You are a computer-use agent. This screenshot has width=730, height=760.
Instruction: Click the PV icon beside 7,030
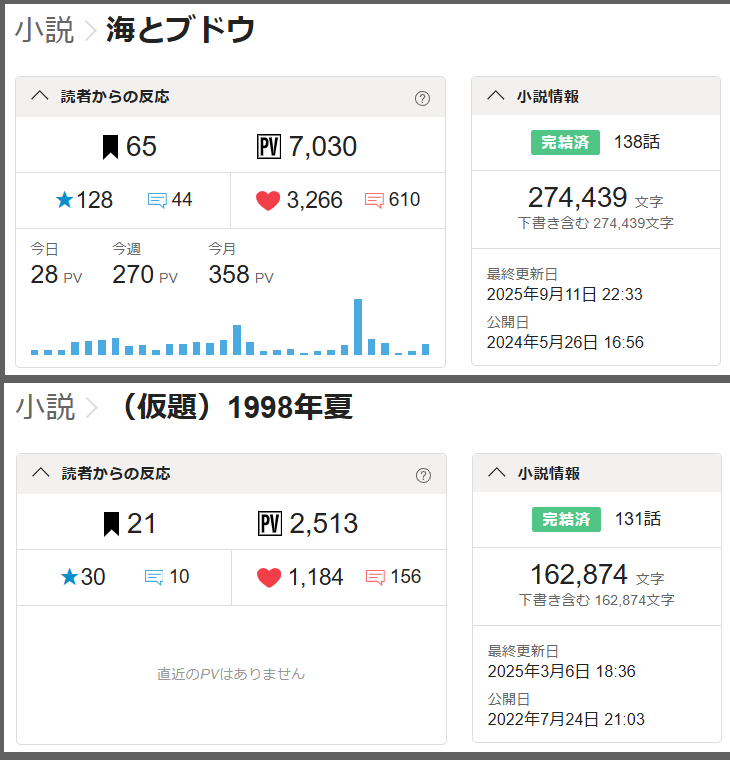(268, 147)
